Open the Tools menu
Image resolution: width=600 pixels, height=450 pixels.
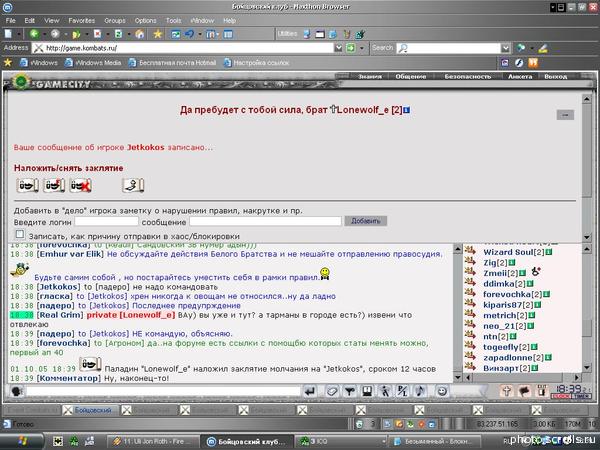pos(173,21)
